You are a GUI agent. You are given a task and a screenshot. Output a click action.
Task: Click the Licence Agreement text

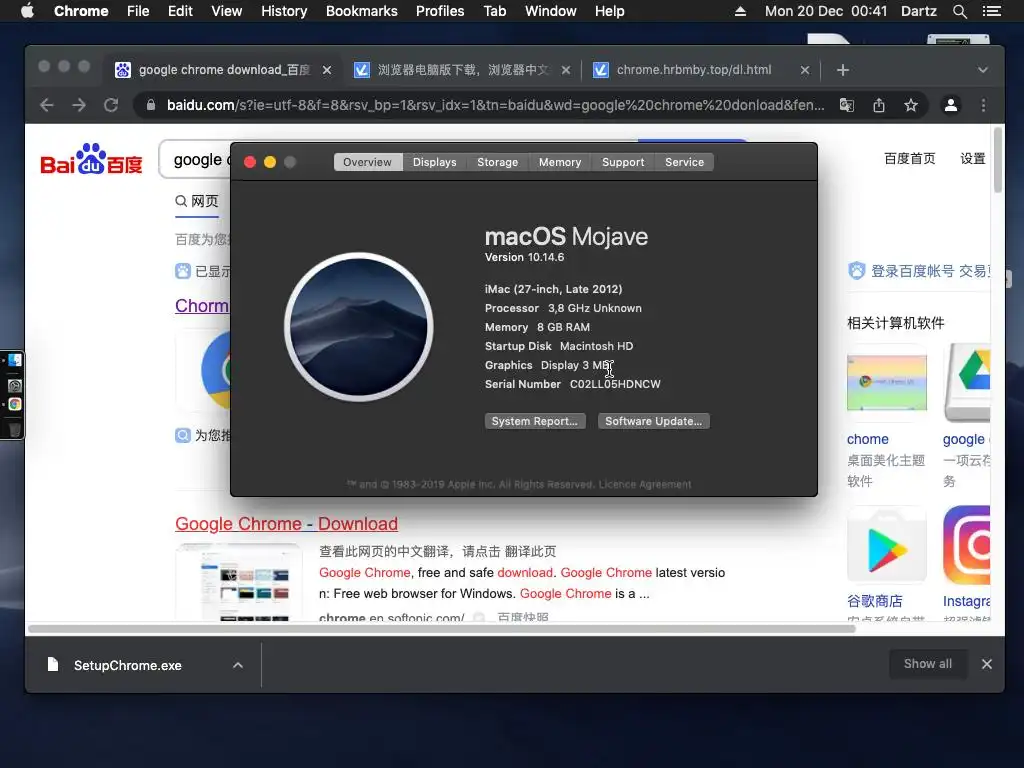[x=645, y=484]
